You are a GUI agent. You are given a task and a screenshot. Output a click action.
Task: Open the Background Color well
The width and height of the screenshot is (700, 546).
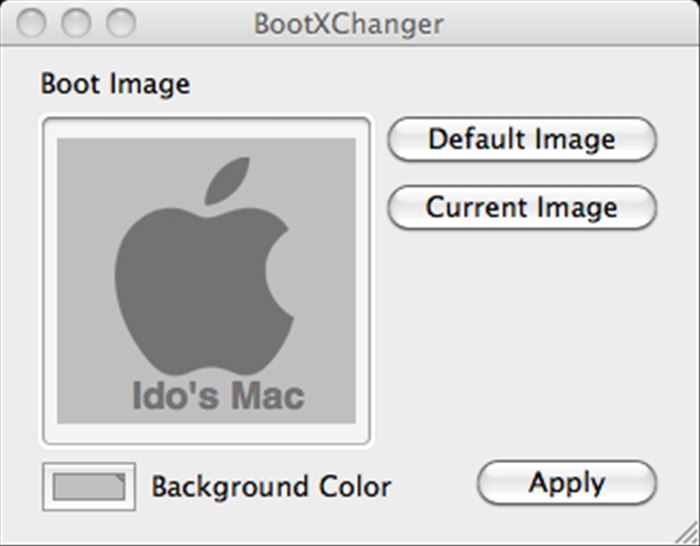coord(89,486)
